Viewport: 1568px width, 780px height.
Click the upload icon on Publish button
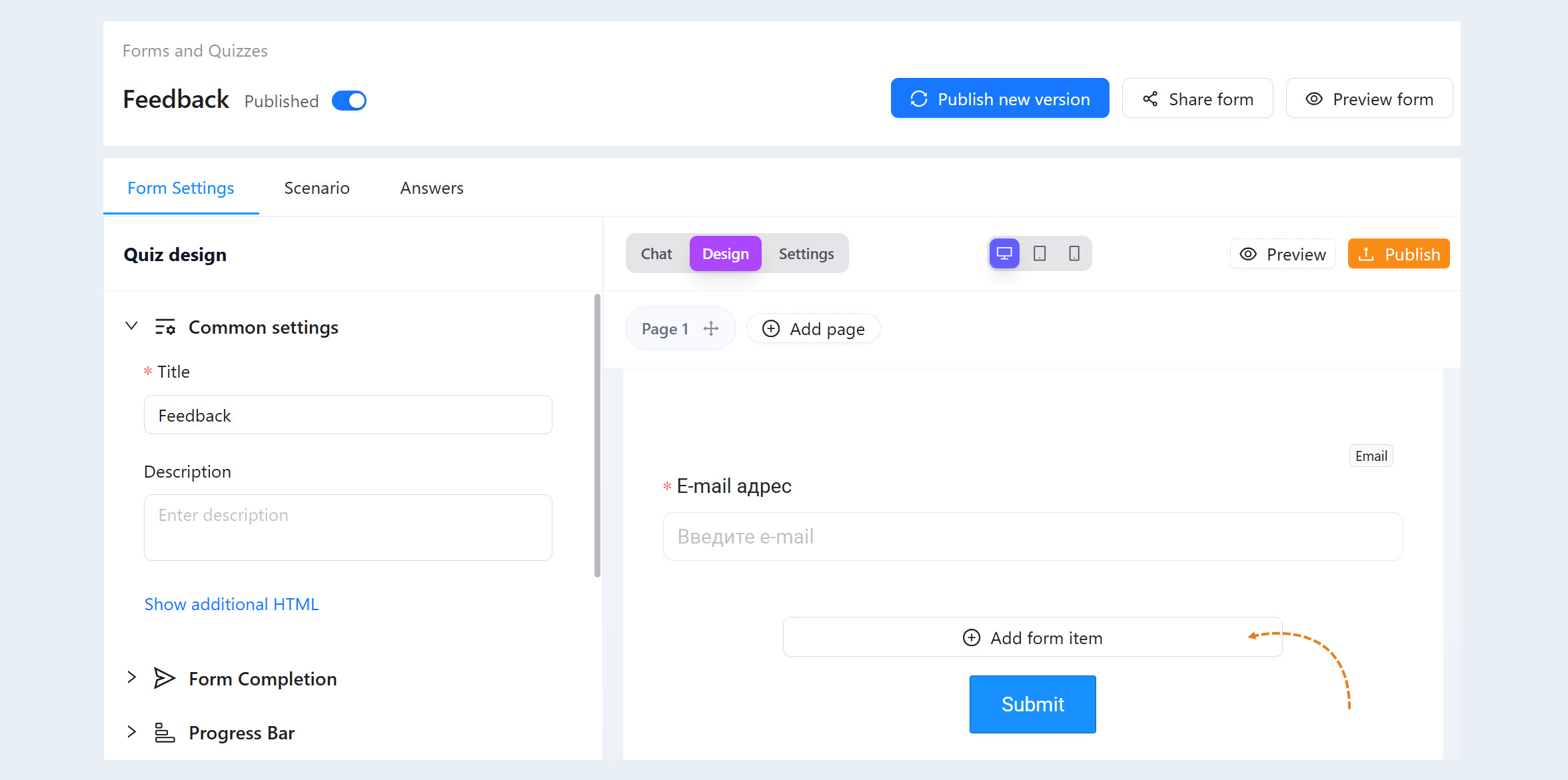click(1366, 254)
